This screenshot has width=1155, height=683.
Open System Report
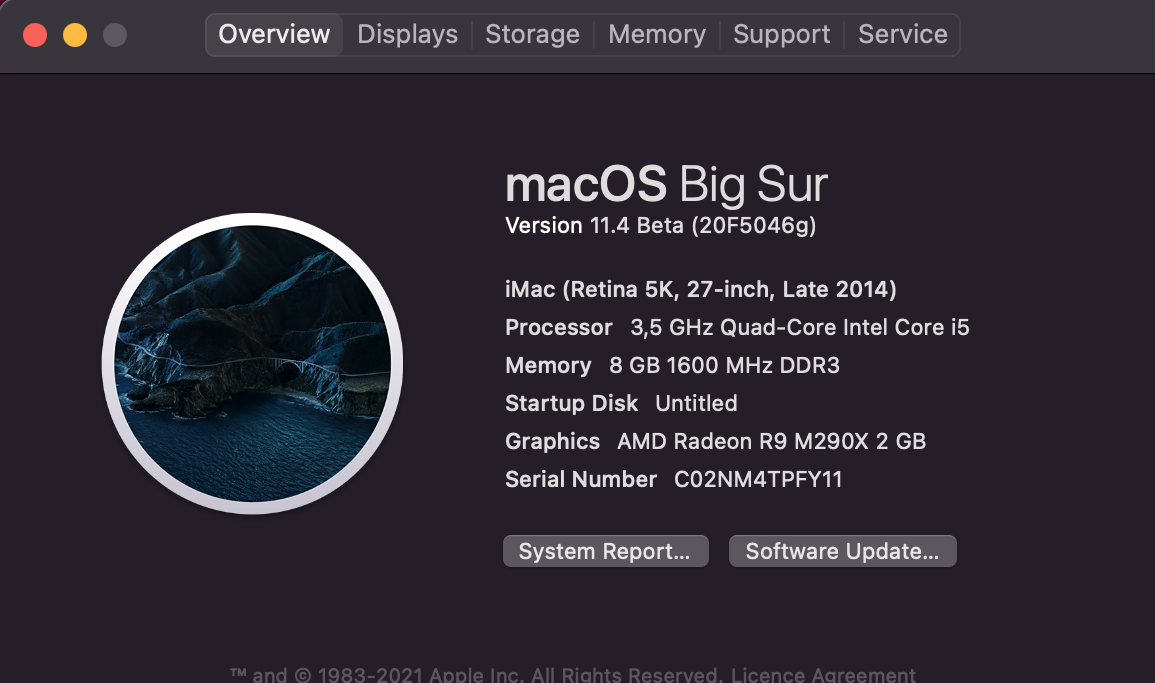click(x=605, y=551)
